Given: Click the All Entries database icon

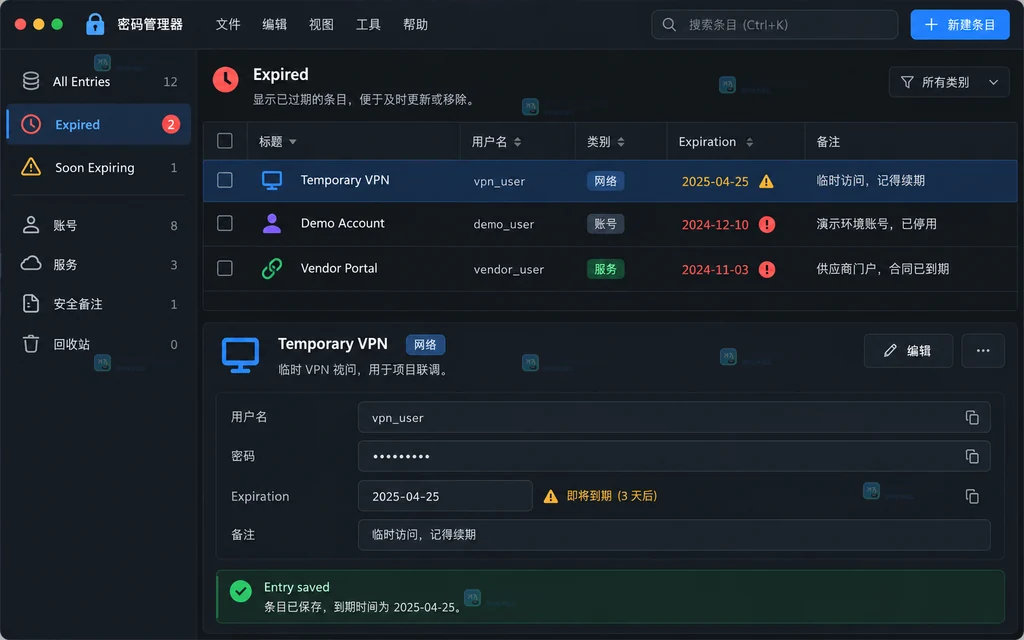Looking at the screenshot, I should [x=31, y=81].
